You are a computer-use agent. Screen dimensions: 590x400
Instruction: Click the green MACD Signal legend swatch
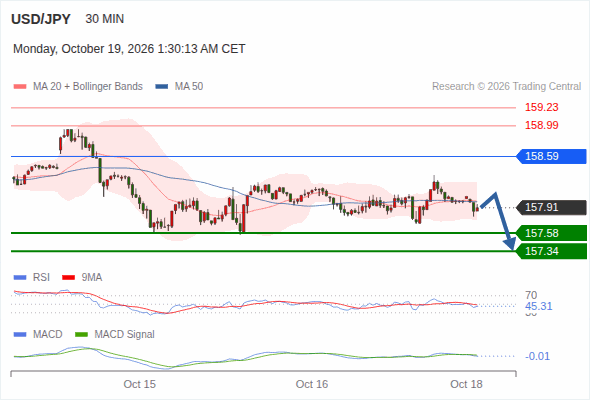(81, 335)
